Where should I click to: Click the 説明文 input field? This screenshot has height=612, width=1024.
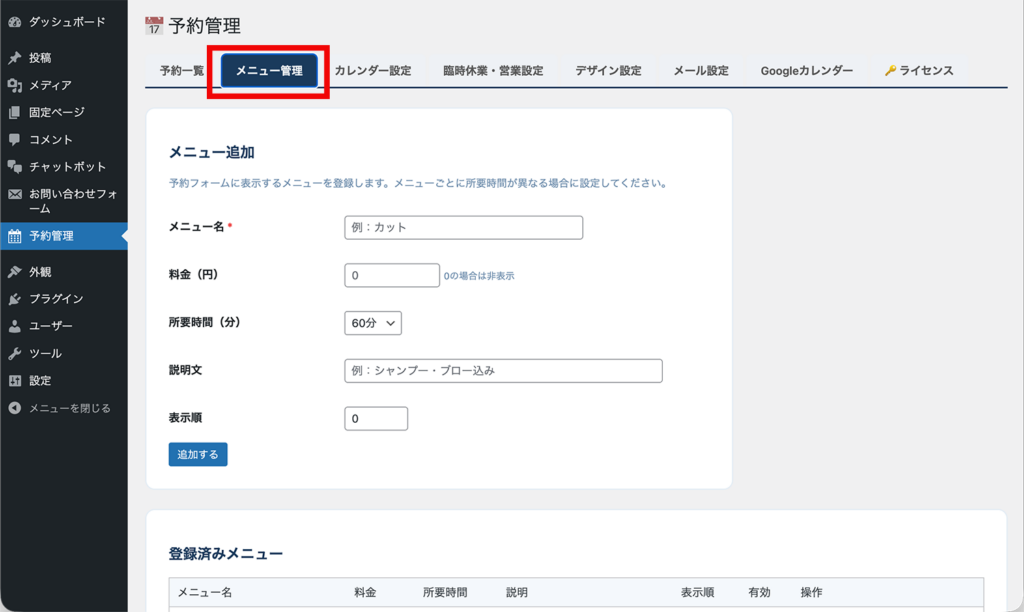point(503,371)
